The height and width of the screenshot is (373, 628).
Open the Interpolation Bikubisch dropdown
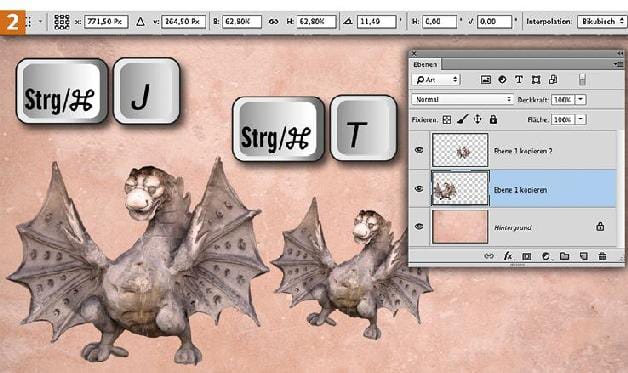point(602,21)
